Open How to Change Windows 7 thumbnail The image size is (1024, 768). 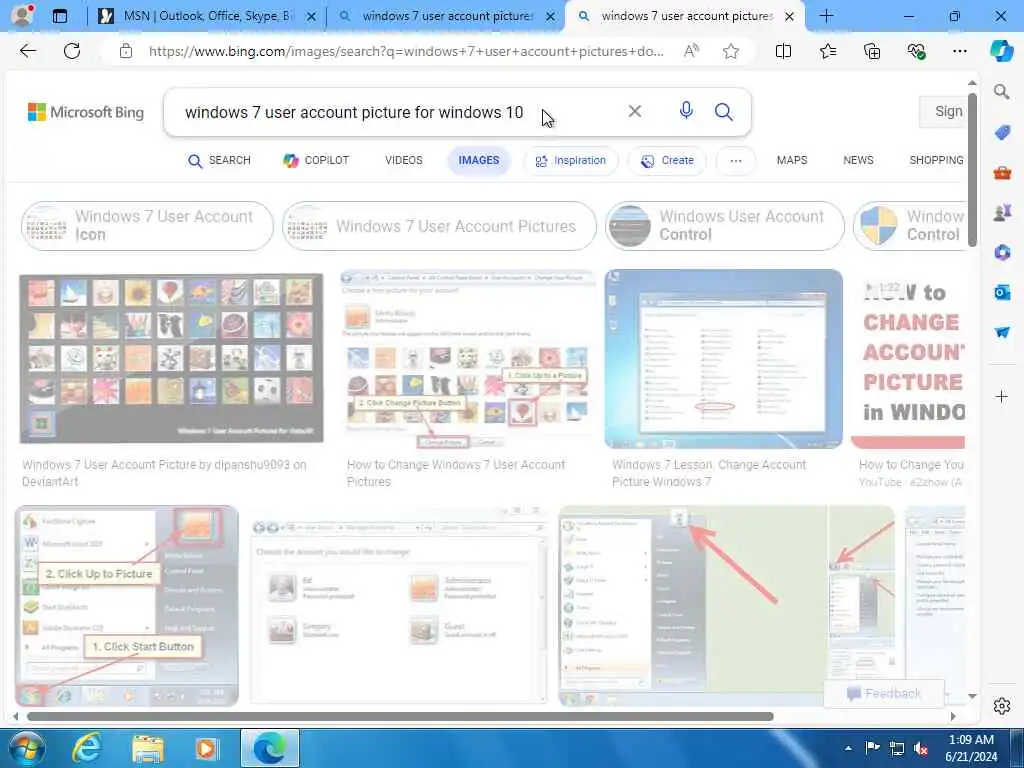467,360
